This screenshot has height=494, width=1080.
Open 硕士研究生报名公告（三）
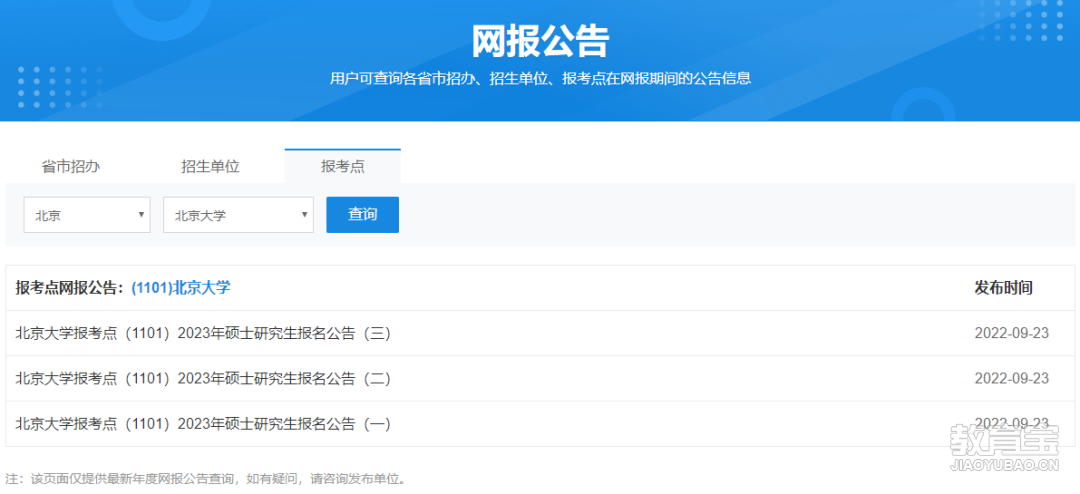coord(203,333)
